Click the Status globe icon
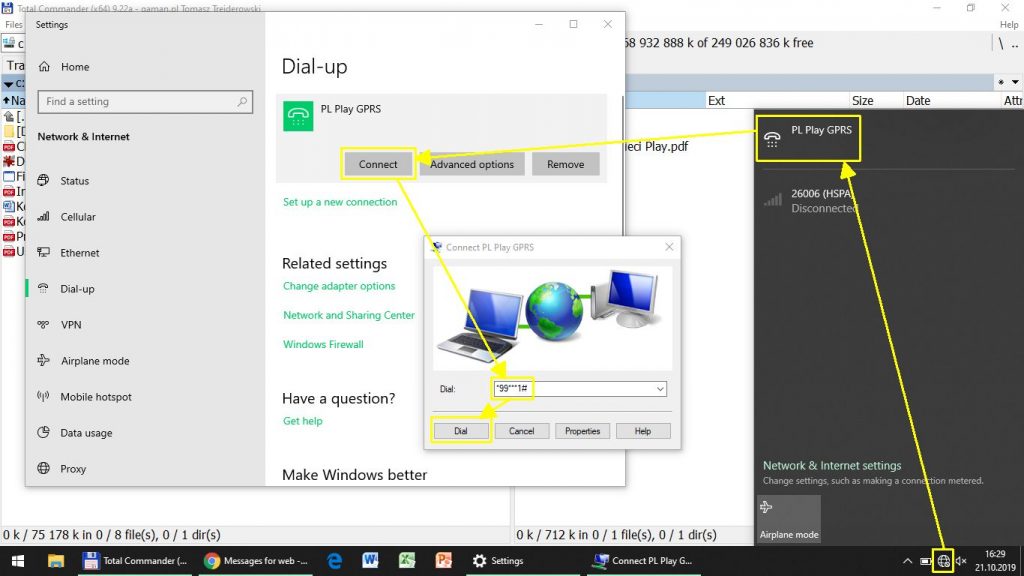 click(x=43, y=180)
